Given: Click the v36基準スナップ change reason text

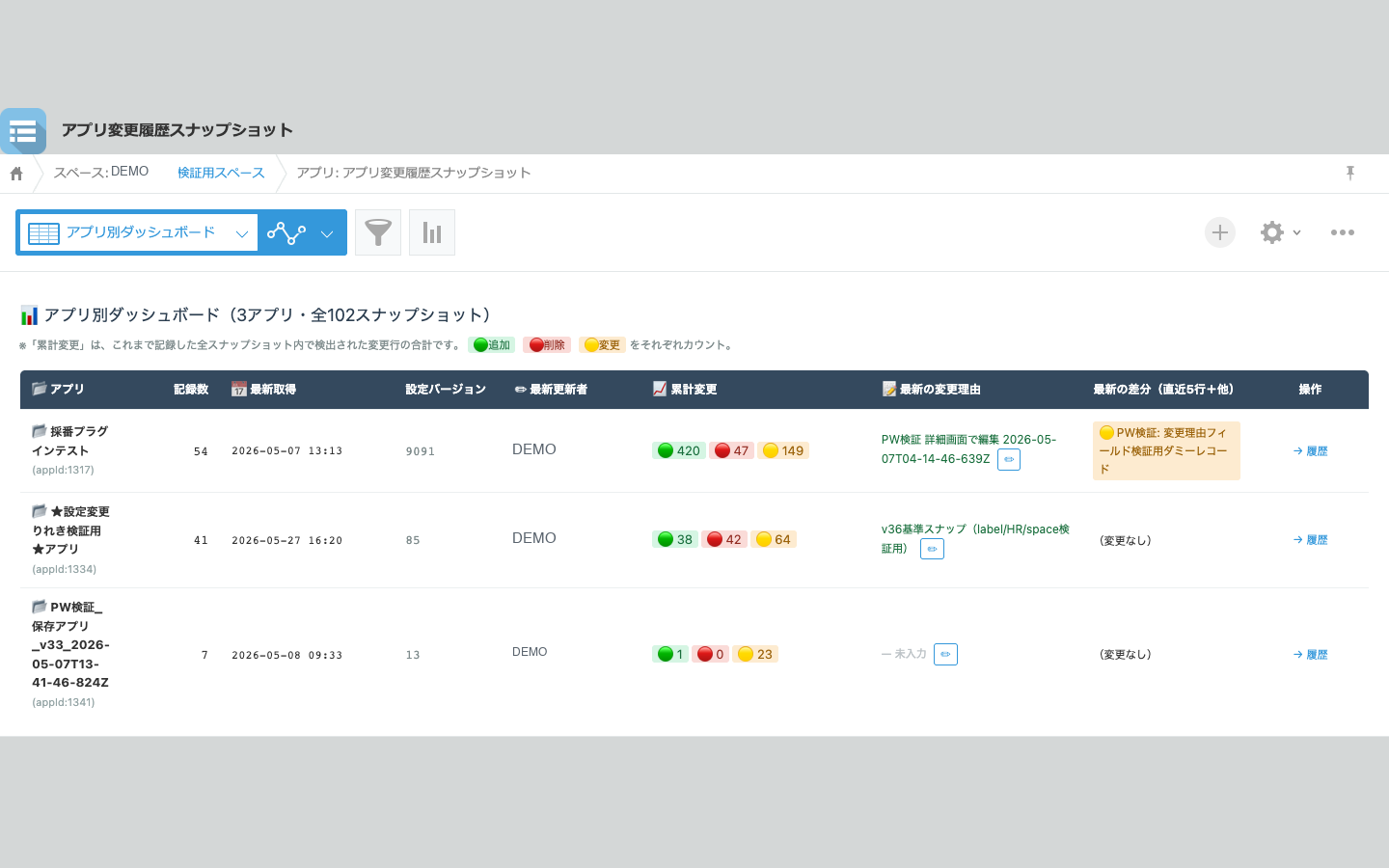Looking at the screenshot, I should [x=975, y=538].
